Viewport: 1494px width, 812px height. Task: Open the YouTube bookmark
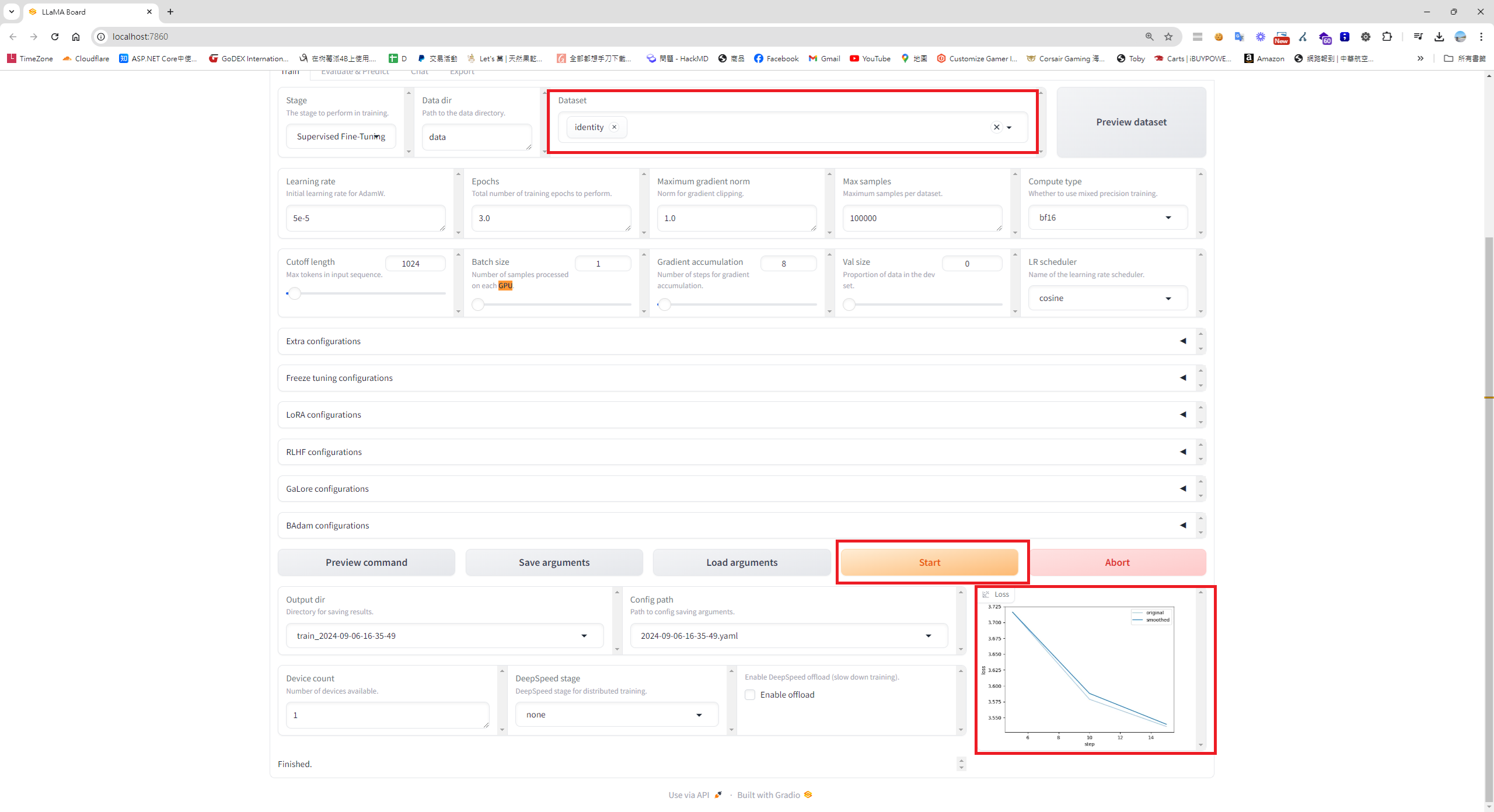pyautogui.click(x=870, y=58)
